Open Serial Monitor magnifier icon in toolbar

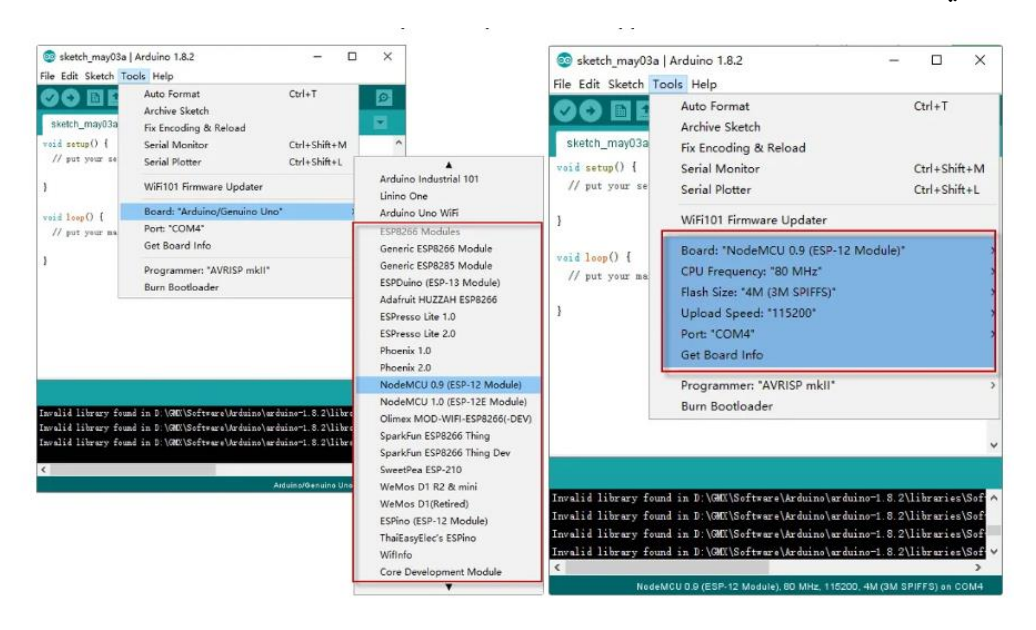coord(381,97)
